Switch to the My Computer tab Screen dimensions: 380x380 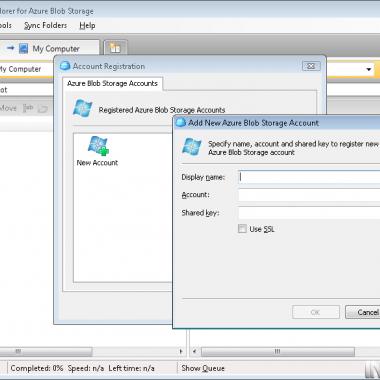coord(49,48)
